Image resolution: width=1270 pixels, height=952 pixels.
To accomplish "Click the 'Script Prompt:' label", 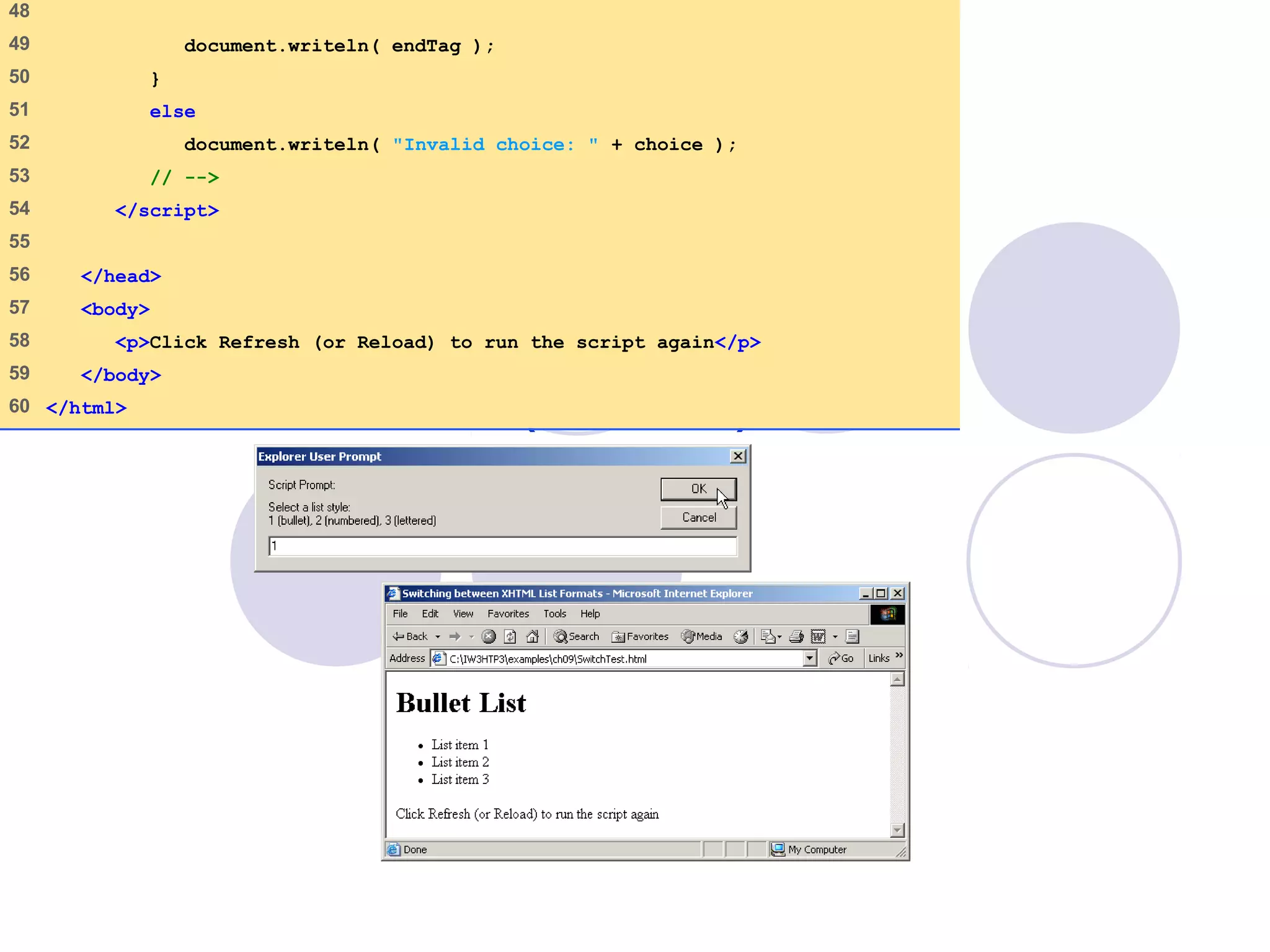I will click(301, 485).
